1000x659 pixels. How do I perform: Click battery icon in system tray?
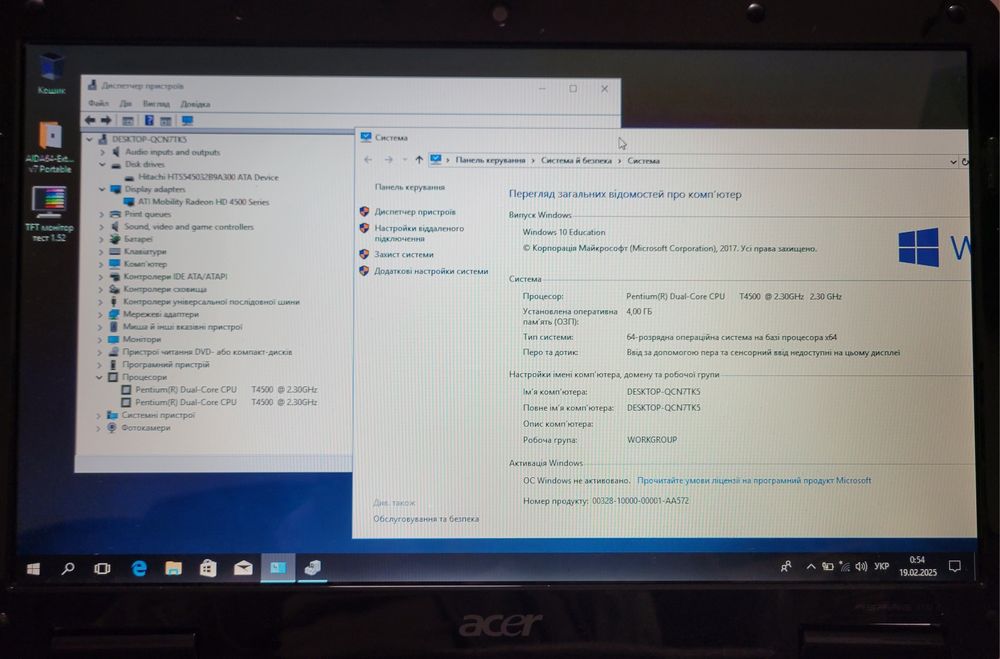tap(828, 566)
